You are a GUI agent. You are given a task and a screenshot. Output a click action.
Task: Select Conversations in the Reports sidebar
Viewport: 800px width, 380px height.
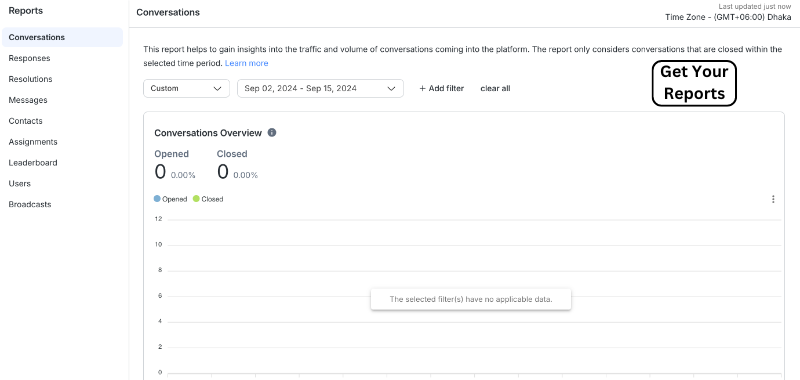tap(62, 37)
